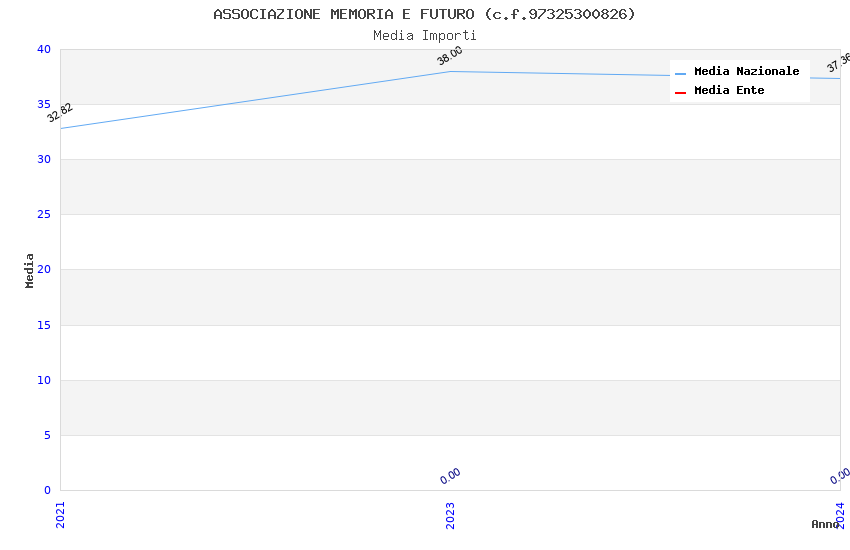Click the 40 y-axis tick label
The width and height of the screenshot is (850, 550).
(43, 49)
